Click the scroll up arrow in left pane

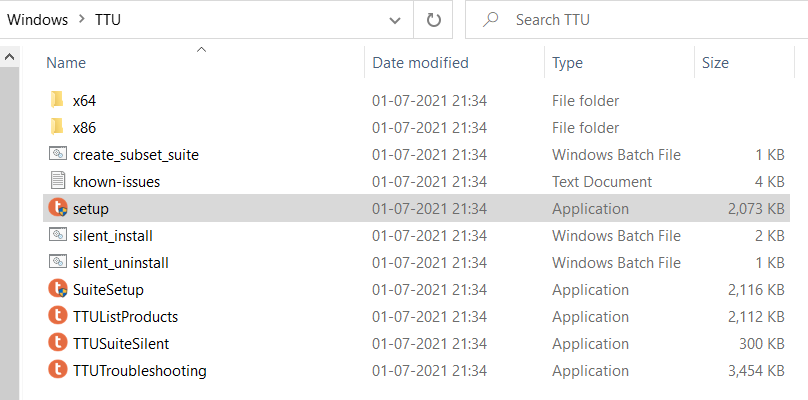click(9, 57)
